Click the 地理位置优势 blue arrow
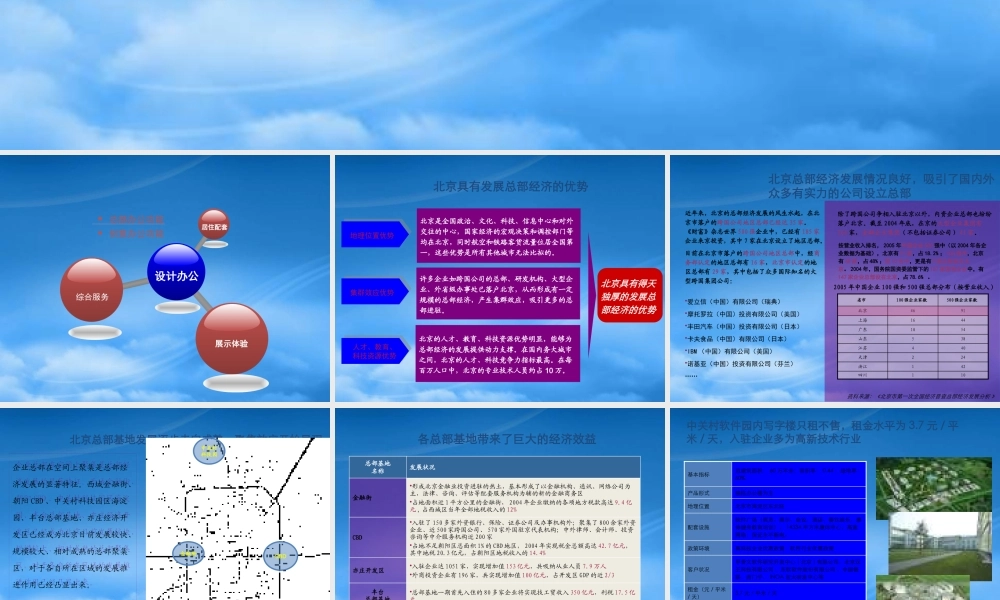The width and height of the screenshot is (1000, 600). tap(374, 235)
